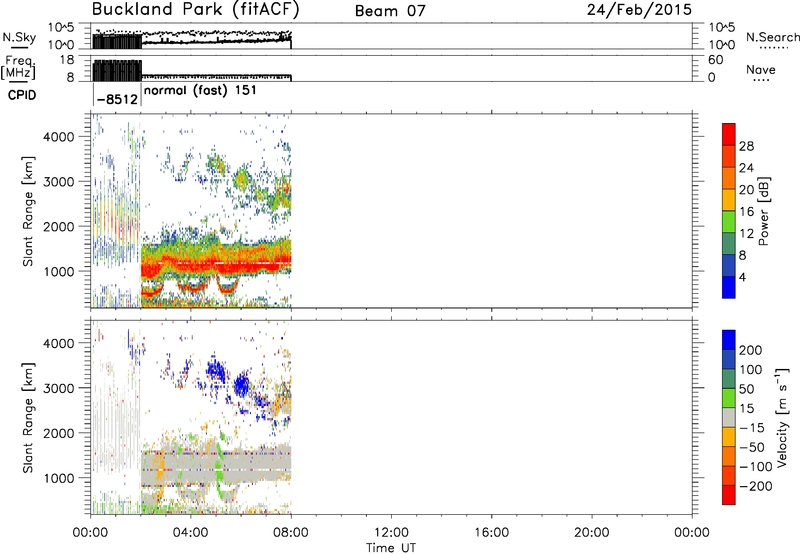Click the 'normal (fast) 151' mode text

201,91
